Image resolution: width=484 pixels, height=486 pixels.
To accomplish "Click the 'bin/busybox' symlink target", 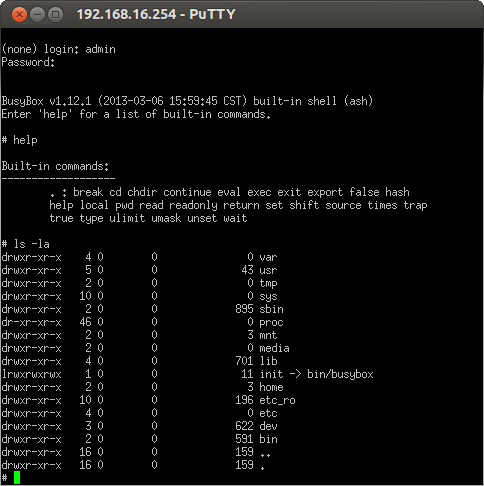I will point(340,374).
